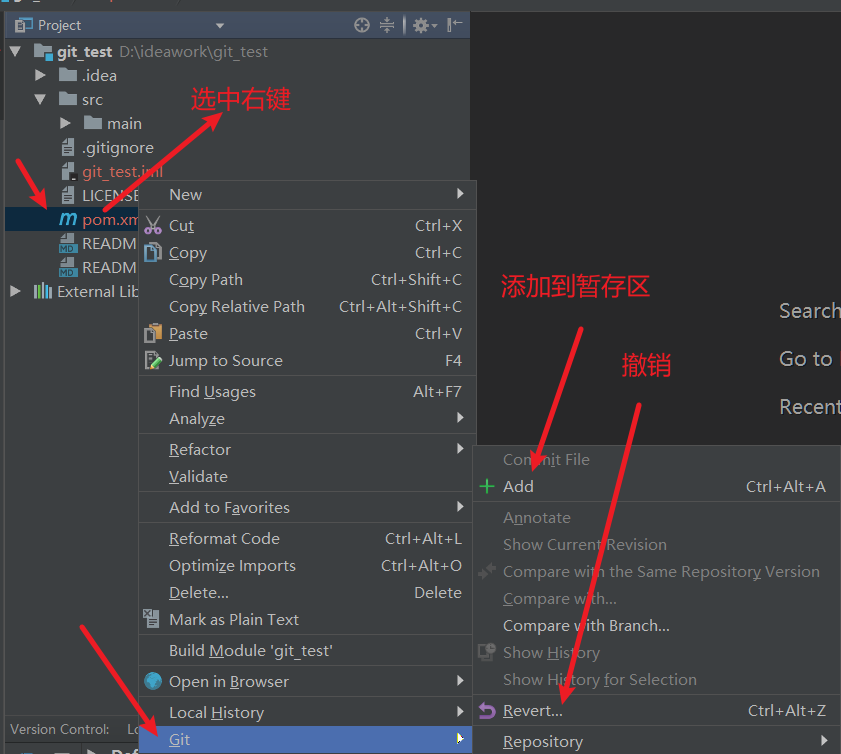The height and width of the screenshot is (754, 841).
Task: Click the .gitignore file icon
Action: pyautogui.click(x=68, y=147)
